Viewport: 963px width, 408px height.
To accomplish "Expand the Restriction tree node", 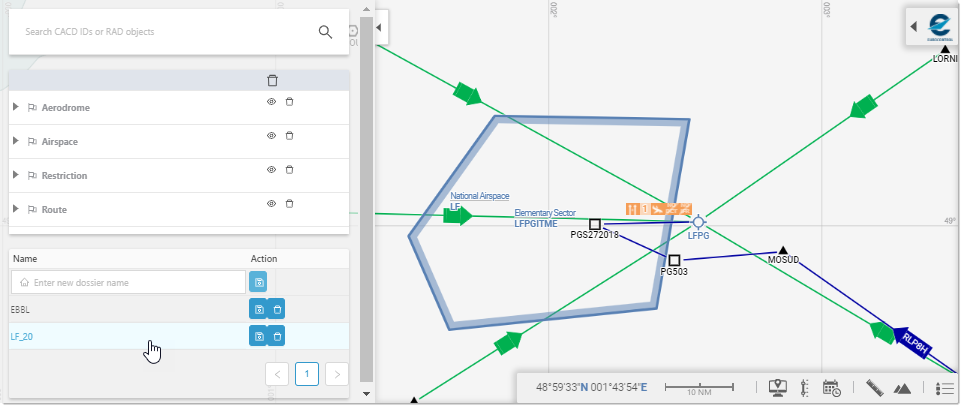I will click(x=16, y=175).
